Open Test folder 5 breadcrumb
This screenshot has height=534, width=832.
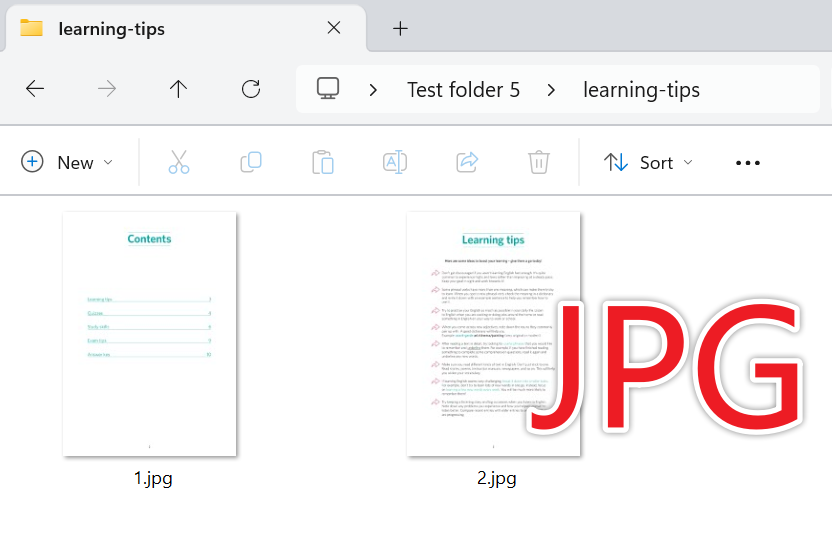tap(463, 90)
